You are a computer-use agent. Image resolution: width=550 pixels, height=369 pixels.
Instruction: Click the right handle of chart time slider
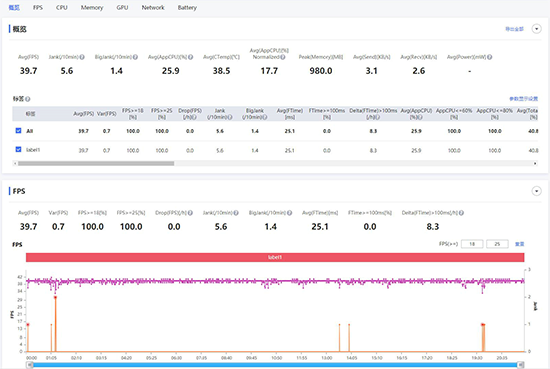521,365
